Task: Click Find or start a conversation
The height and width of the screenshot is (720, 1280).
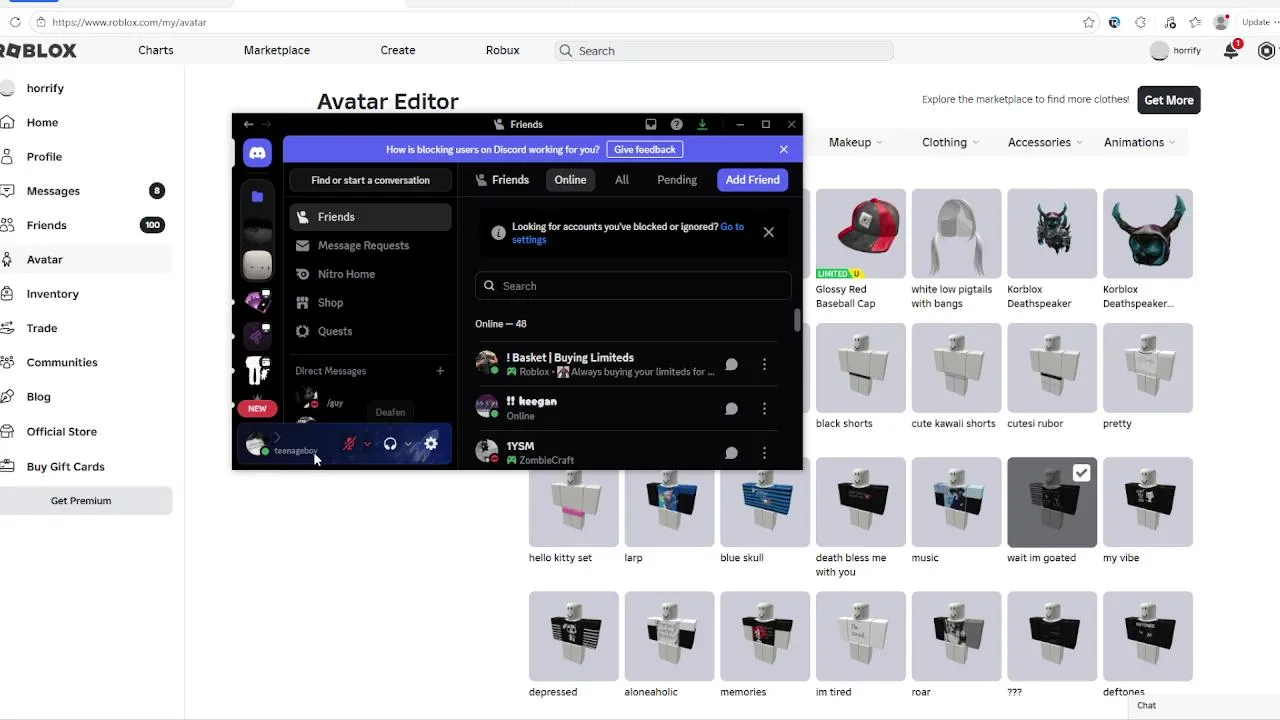Action: [370, 180]
